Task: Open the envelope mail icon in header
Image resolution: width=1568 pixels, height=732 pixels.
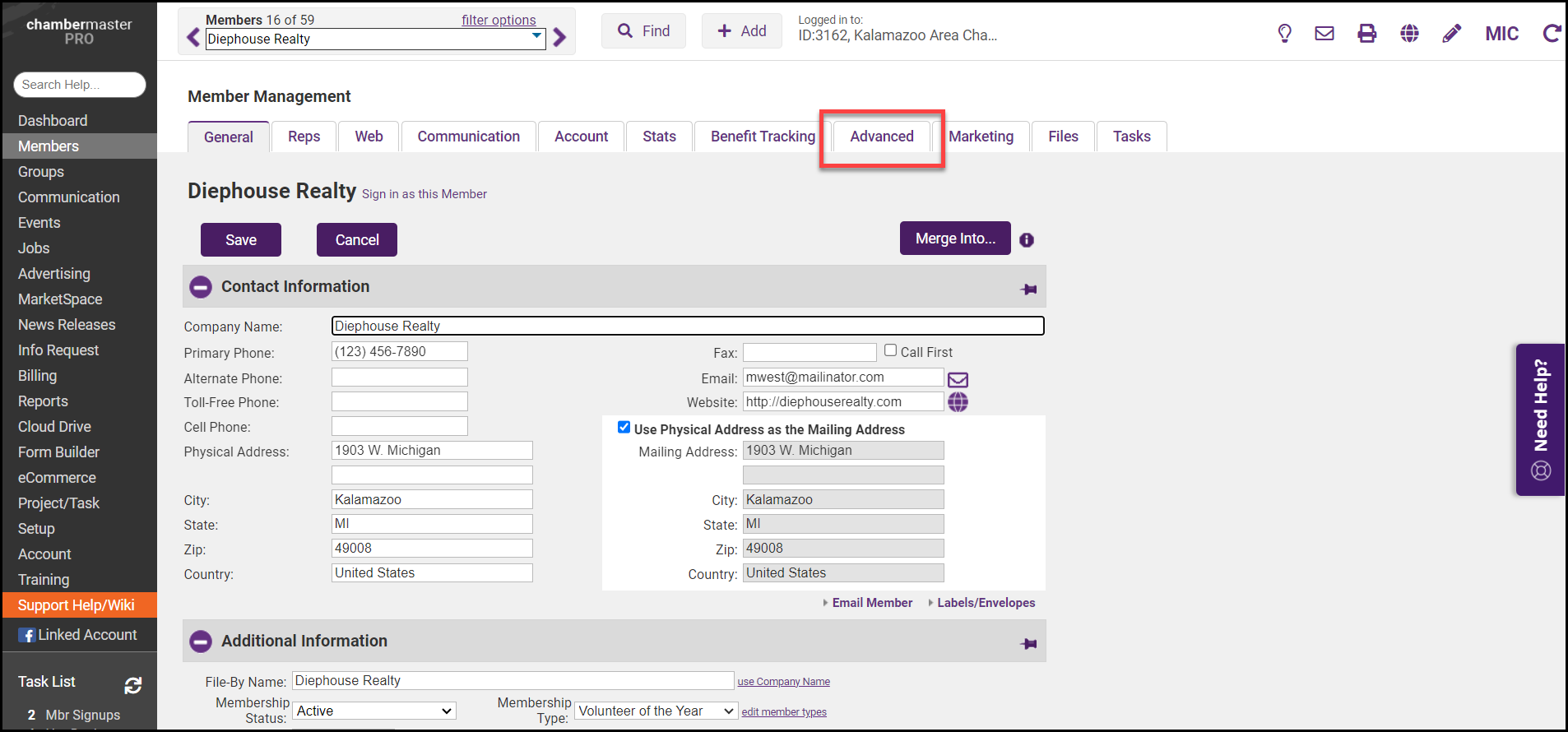Action: click(1324, 34)
